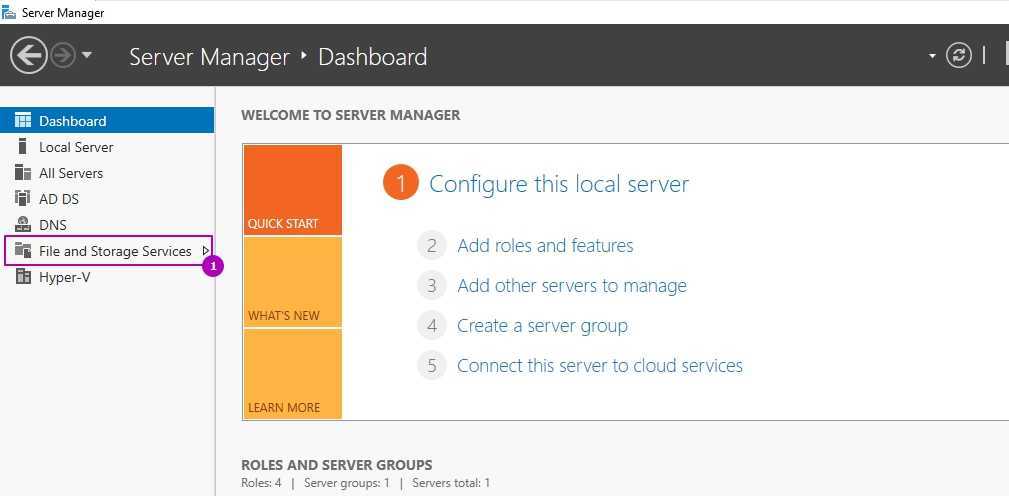Switch to the Quick Start tile
This screenshot has height=496, width=1009.
point(292,190)
